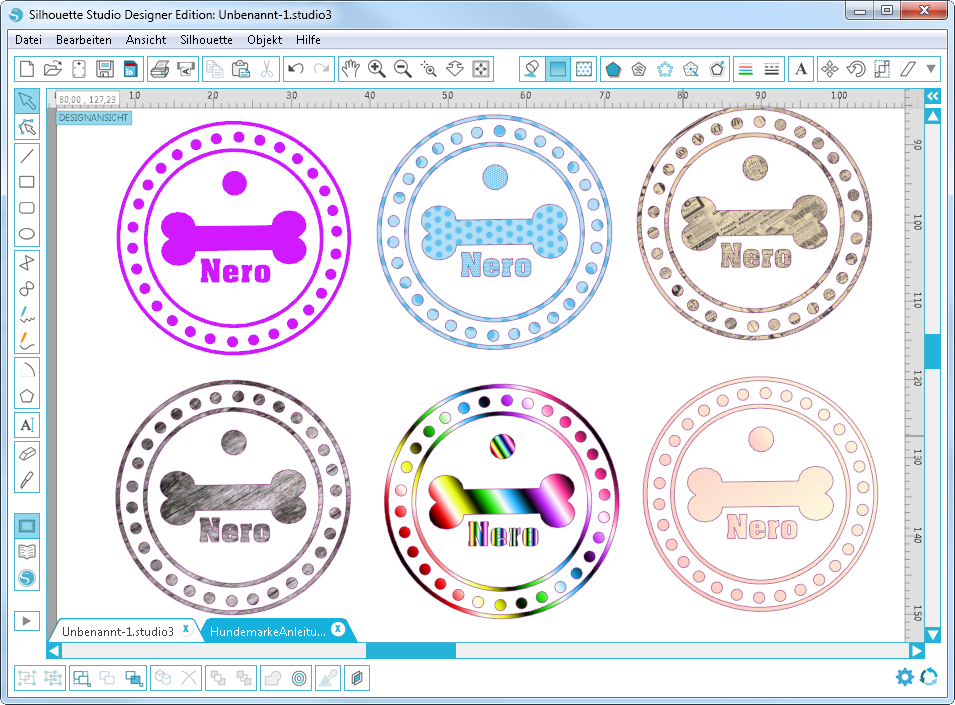The height and width of the screenshot is (705, 955).
Task: Open the Offset tool icon
Action: (x=298, y=678)
